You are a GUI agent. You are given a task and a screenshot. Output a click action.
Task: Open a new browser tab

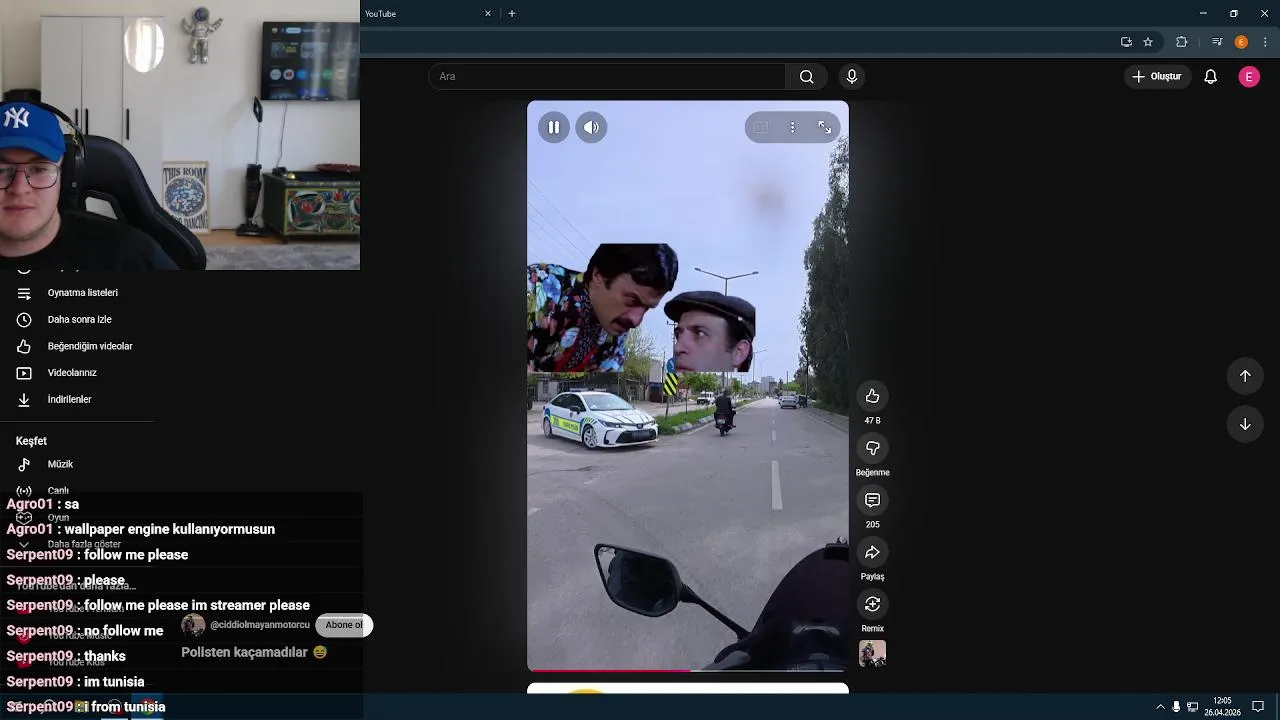512,14
